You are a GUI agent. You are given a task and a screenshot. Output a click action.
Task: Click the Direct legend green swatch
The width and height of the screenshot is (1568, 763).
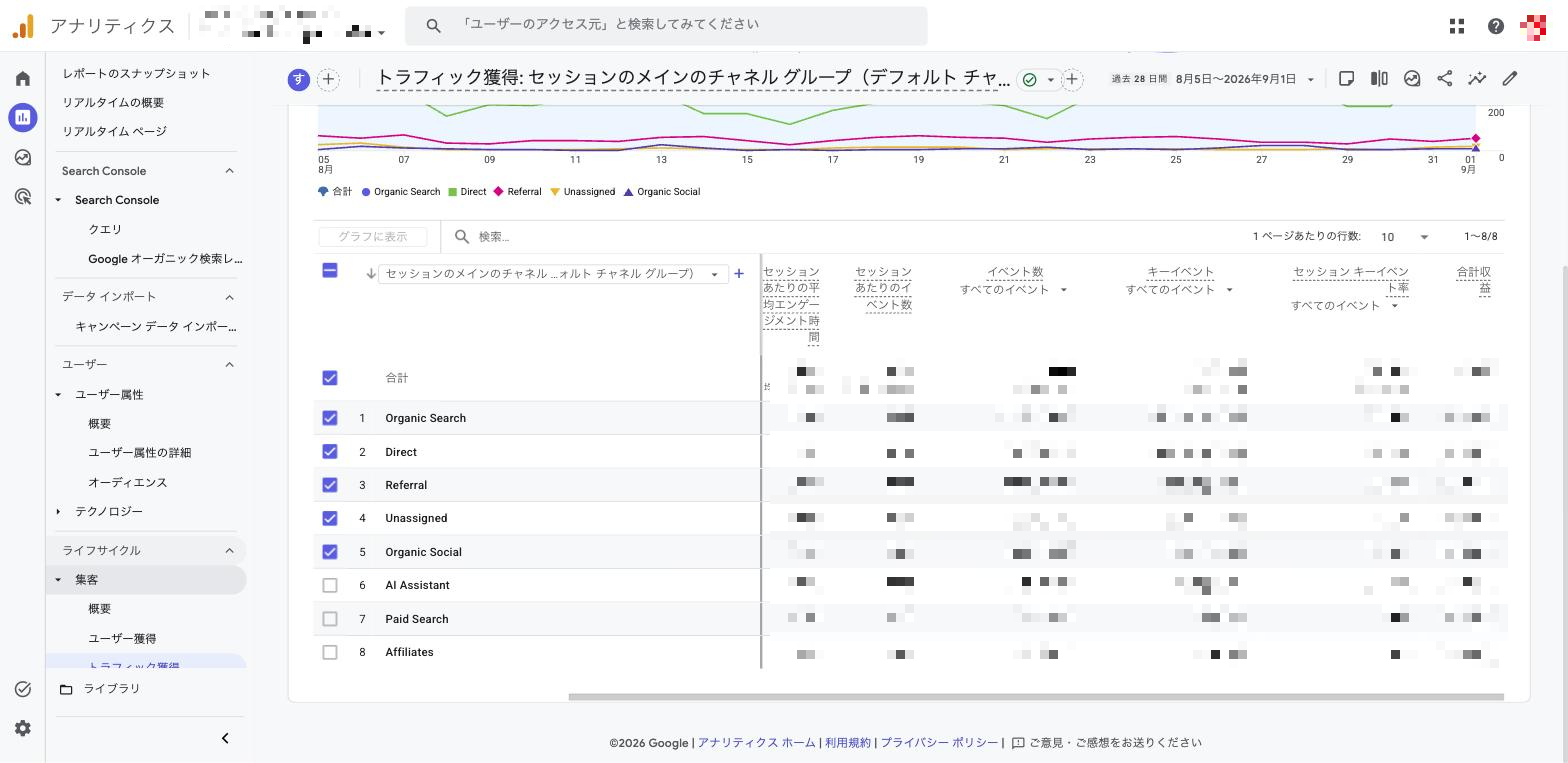453,192
